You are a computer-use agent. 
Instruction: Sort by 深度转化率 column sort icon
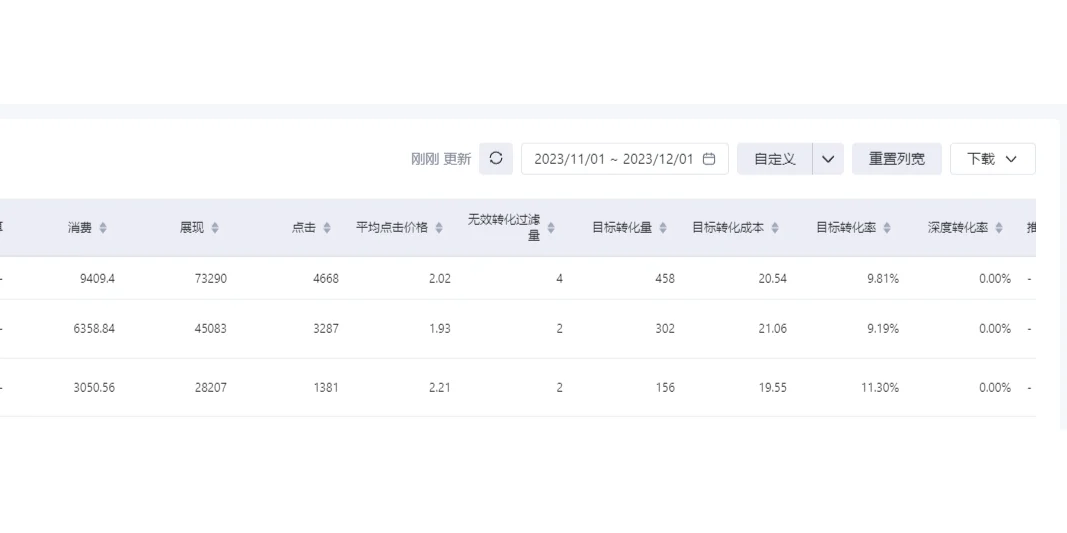tap(999, 228)
